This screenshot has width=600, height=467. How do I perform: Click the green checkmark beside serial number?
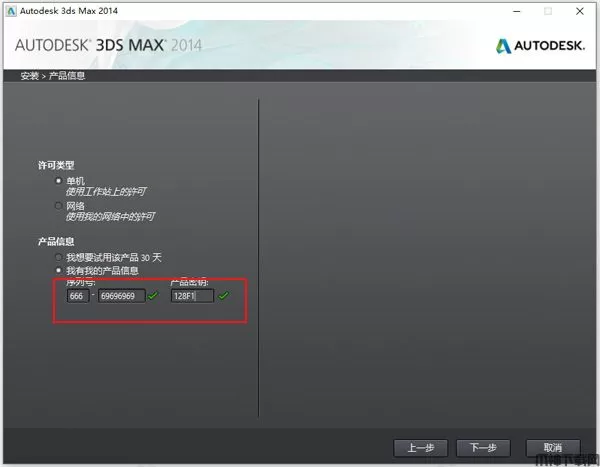pos(153,296)
